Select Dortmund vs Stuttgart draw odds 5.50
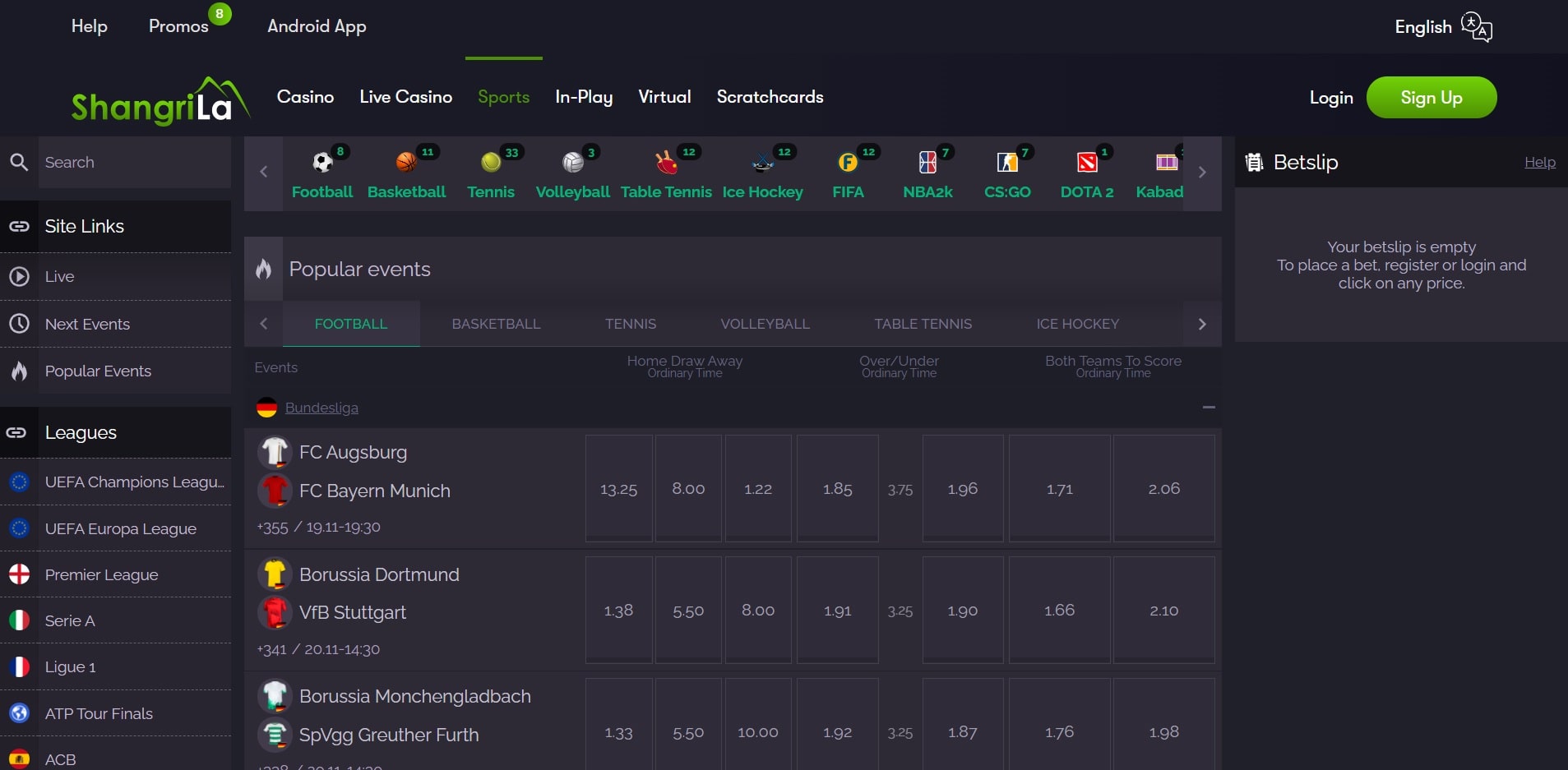1568x770 pixels. click(688, 611)
